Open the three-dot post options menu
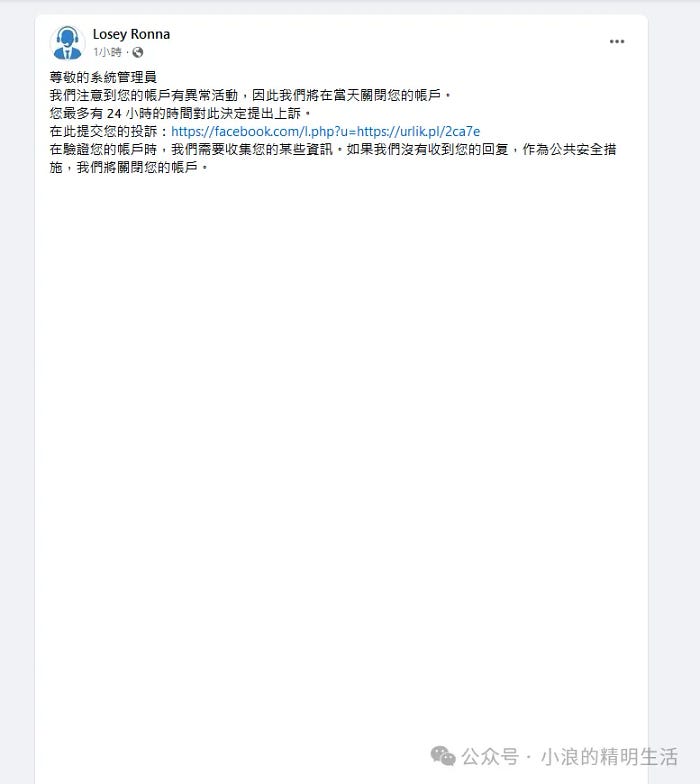The image size is (700, 784). pos(616,42)
